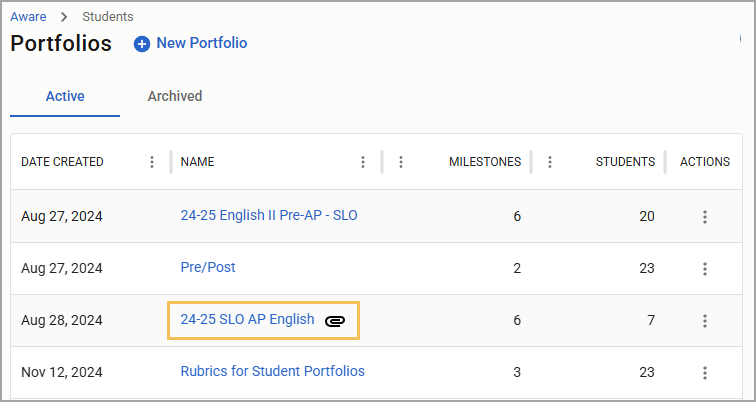Switch to the Archived tab
This screenshot has height=402, width=756.
click(x=175, y=96)
